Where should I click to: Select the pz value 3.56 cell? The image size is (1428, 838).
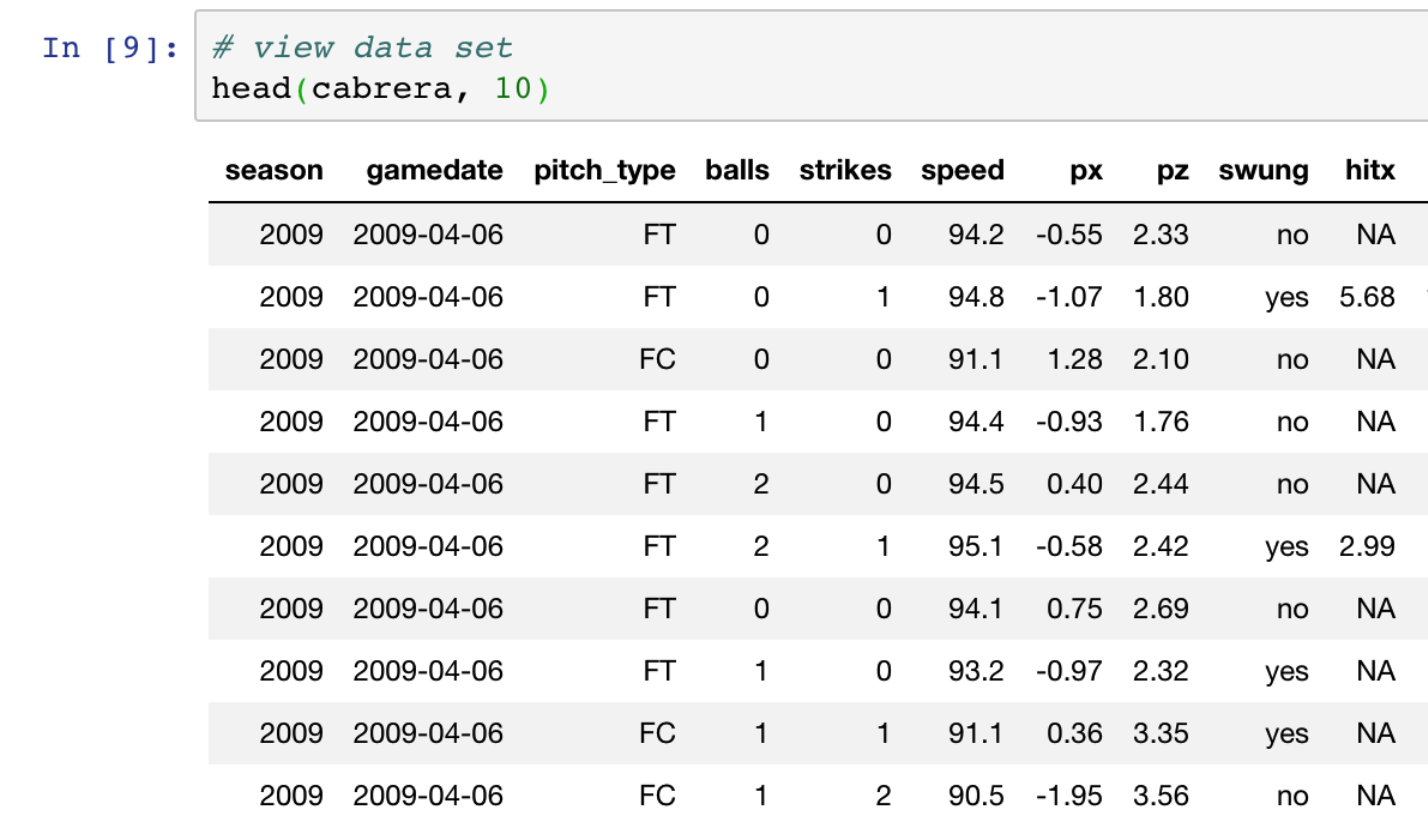point(1161,796)
